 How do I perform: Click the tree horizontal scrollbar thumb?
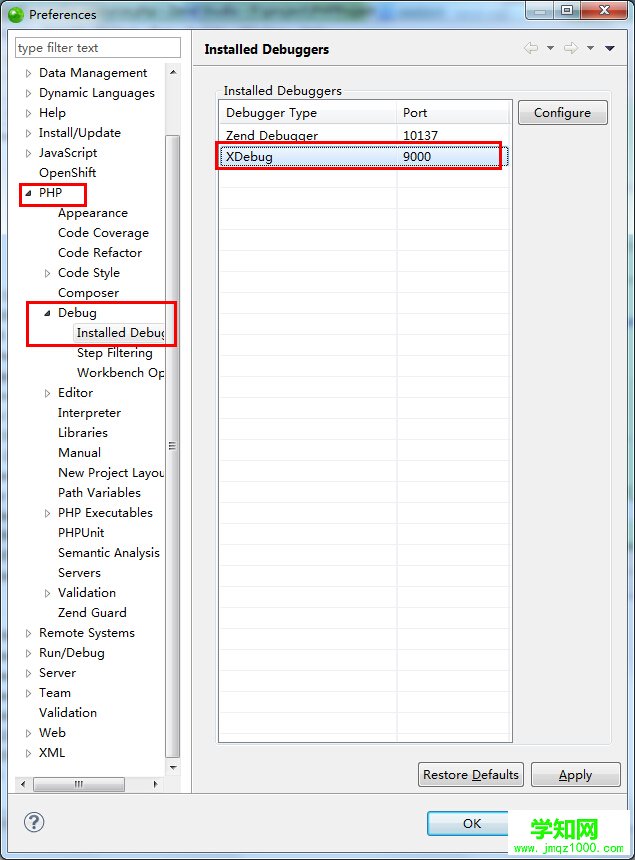[x=79, y=784]
